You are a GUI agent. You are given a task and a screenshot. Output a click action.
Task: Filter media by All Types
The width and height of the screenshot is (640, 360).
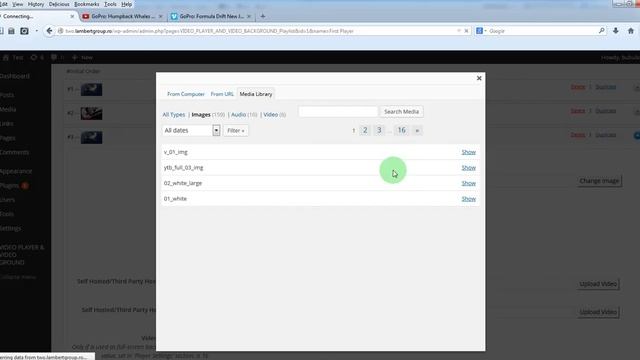click(174, 115)
